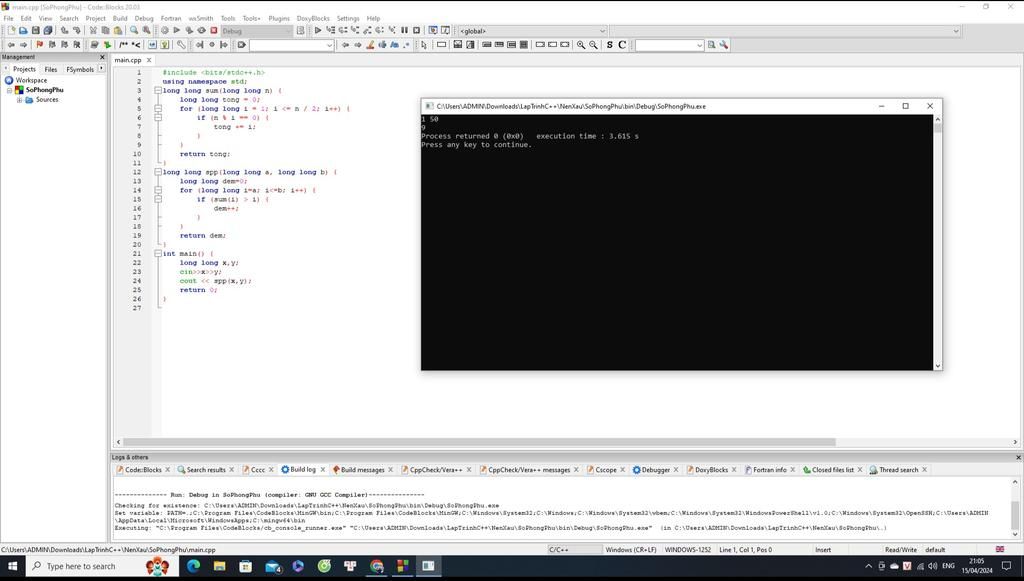Create a new file from the toolbar
The height and width of the screenshot is (581, 1024).
[11, 30]
